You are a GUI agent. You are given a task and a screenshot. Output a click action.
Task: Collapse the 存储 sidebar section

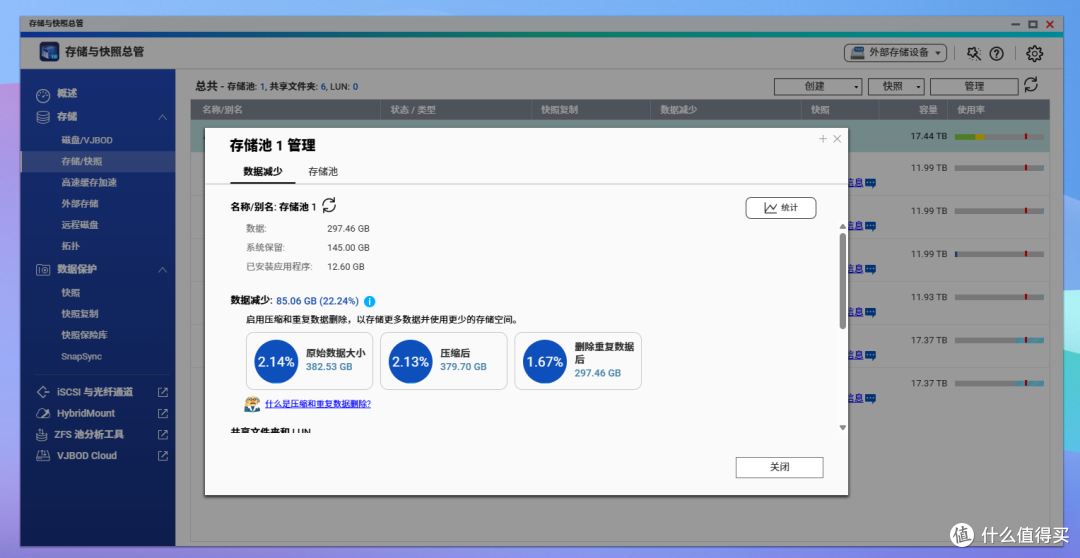163,117
